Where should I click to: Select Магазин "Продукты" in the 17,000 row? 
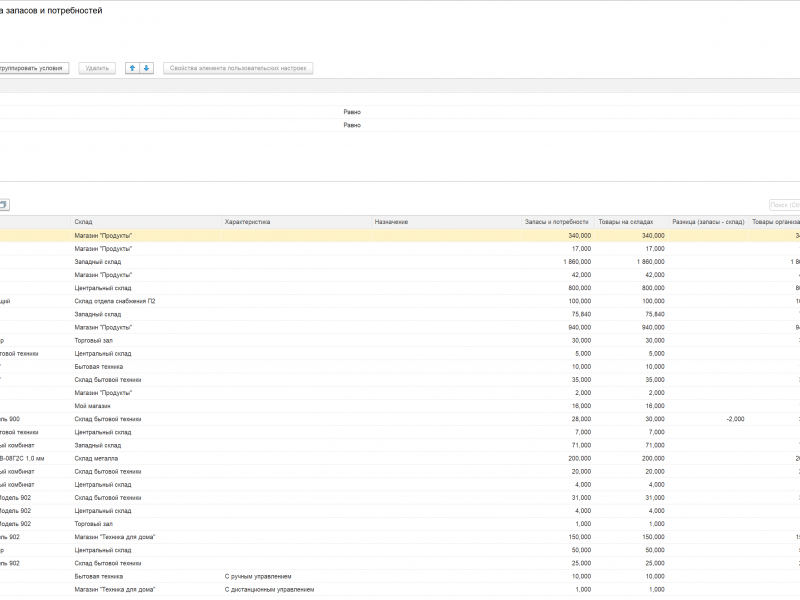[103, 249]
